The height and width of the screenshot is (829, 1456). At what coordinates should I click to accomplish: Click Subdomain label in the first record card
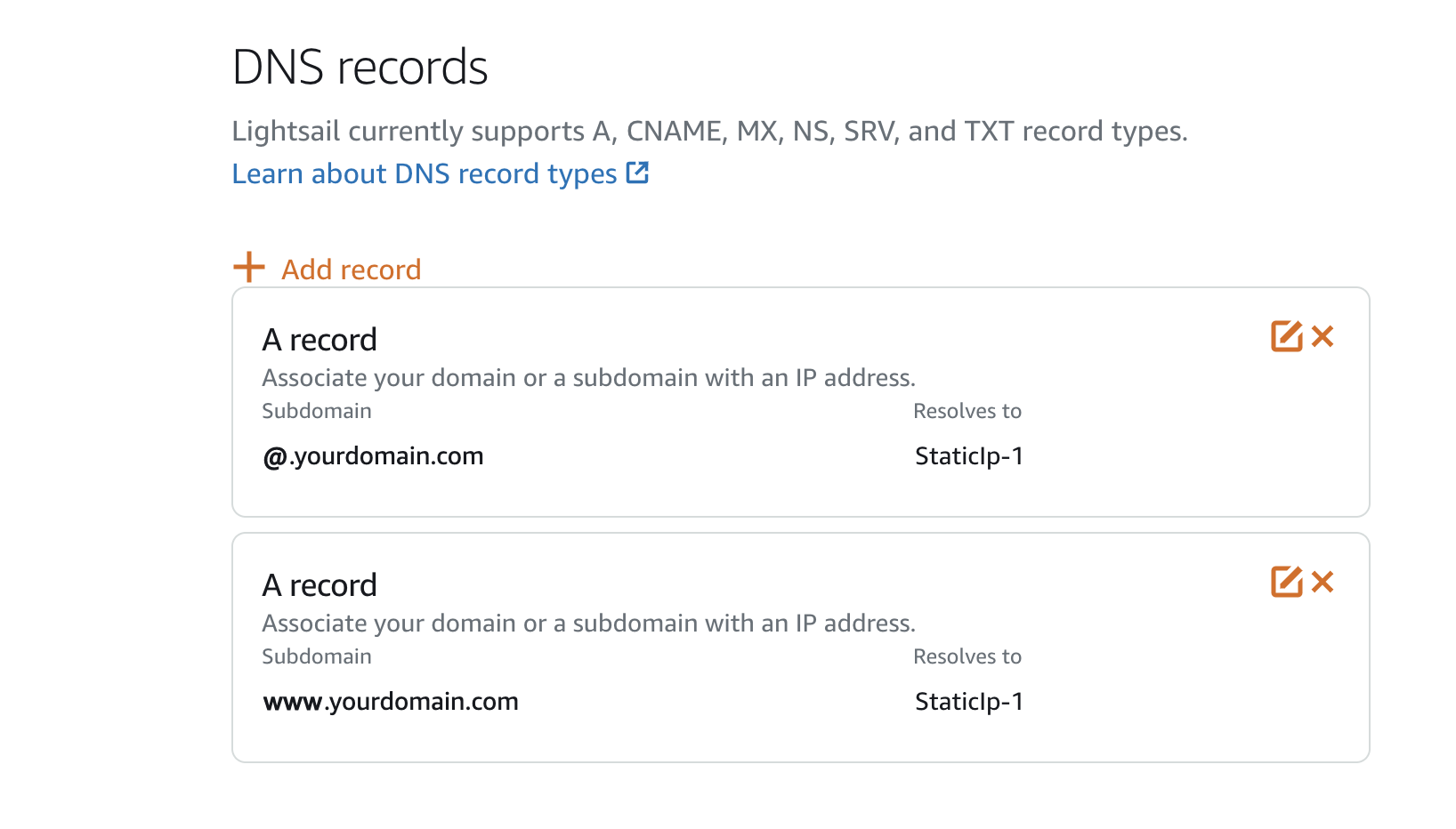316,411
